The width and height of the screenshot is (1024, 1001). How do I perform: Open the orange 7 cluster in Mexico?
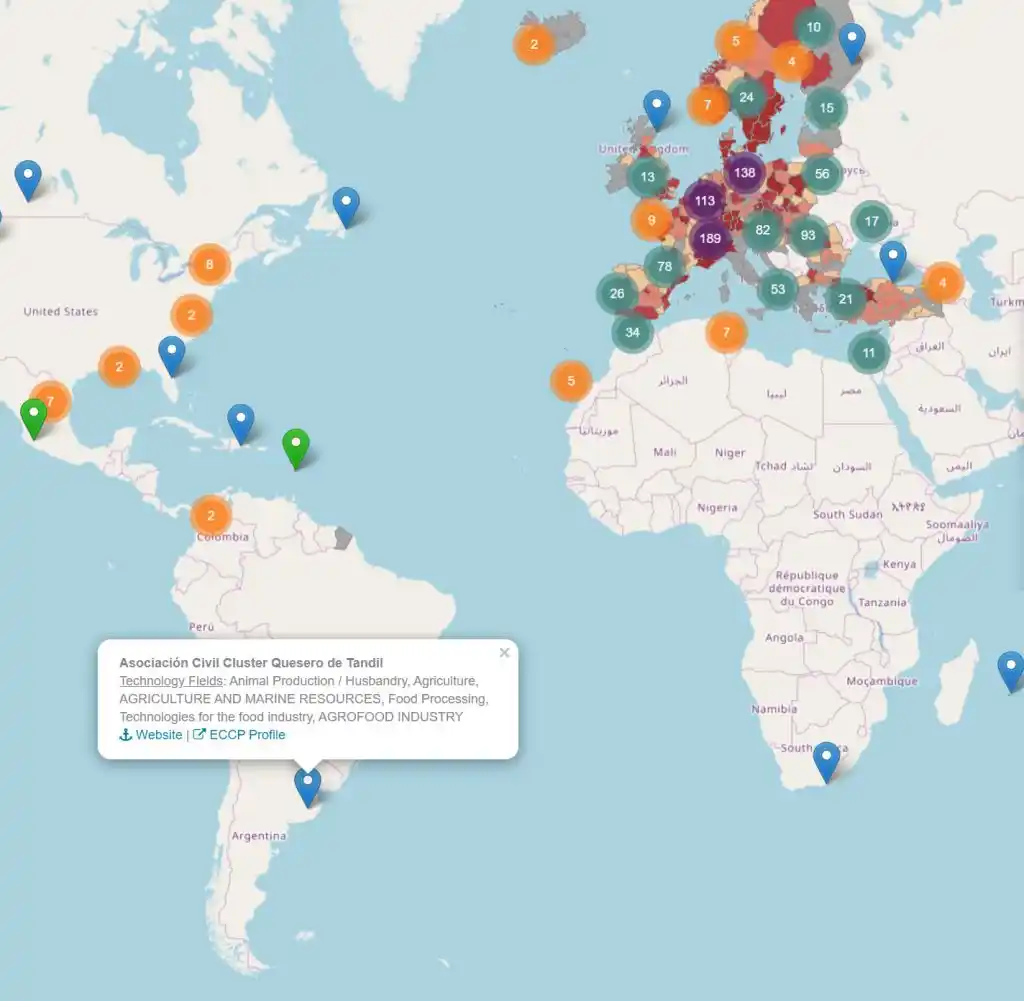click(x=51, y=402)
